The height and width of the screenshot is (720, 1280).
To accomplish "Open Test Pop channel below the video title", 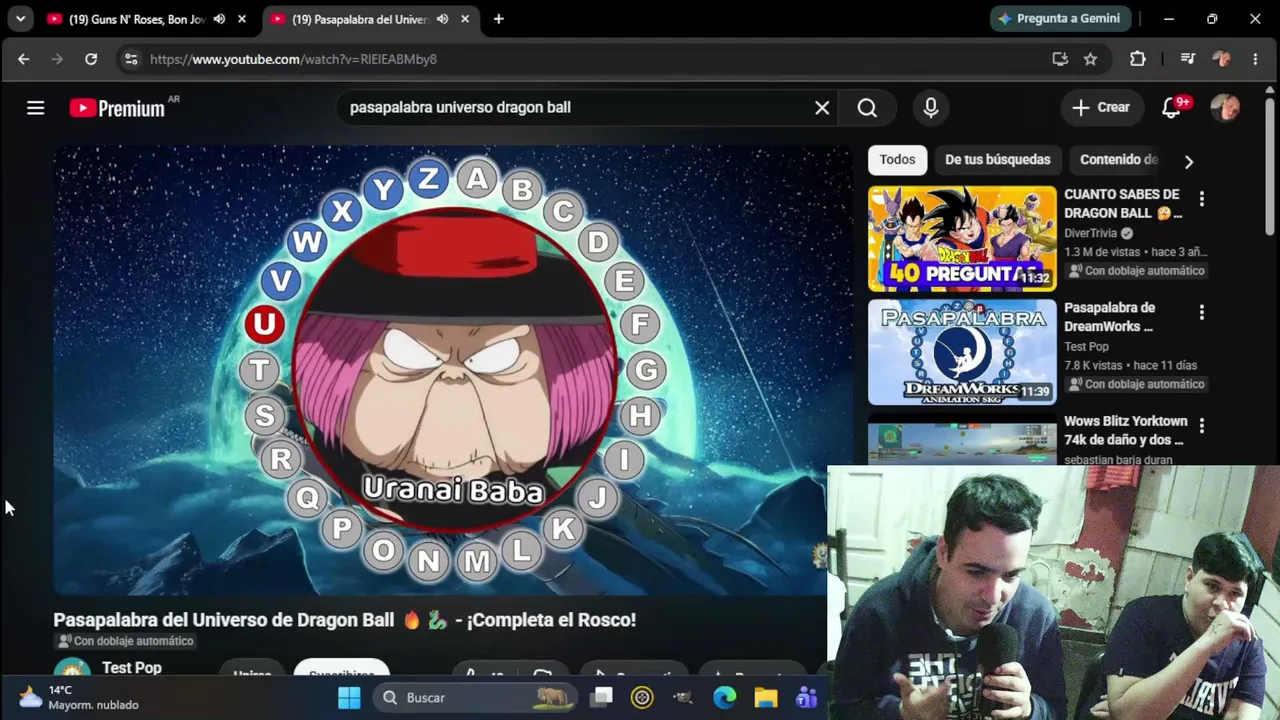I will pos(131,667).
